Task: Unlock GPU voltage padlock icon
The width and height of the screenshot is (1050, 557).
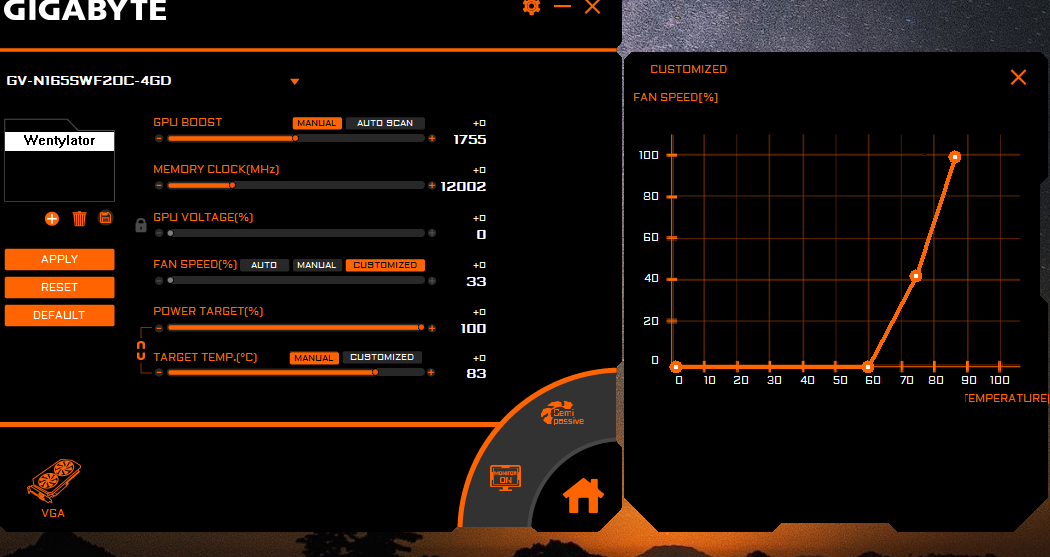Action: (x=141, y=225)
